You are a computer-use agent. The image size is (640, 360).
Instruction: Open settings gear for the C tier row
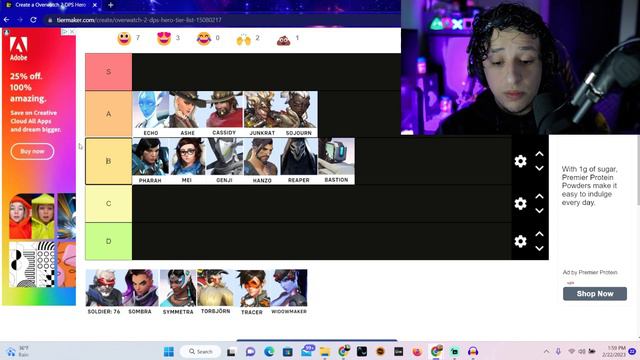coord(520,203)
